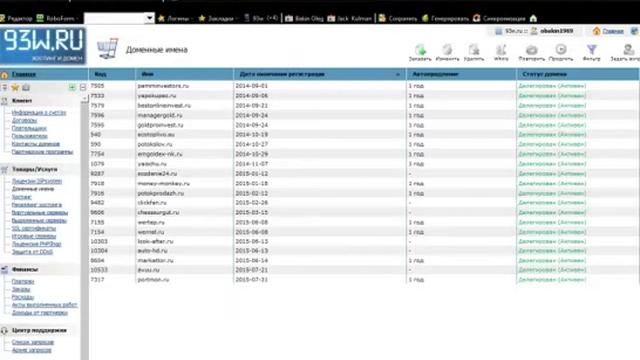Image resolution: width=640 pixels, height=360 pixels.
Task: Open the Главная link at top right
Action: [x=613, y=31]
